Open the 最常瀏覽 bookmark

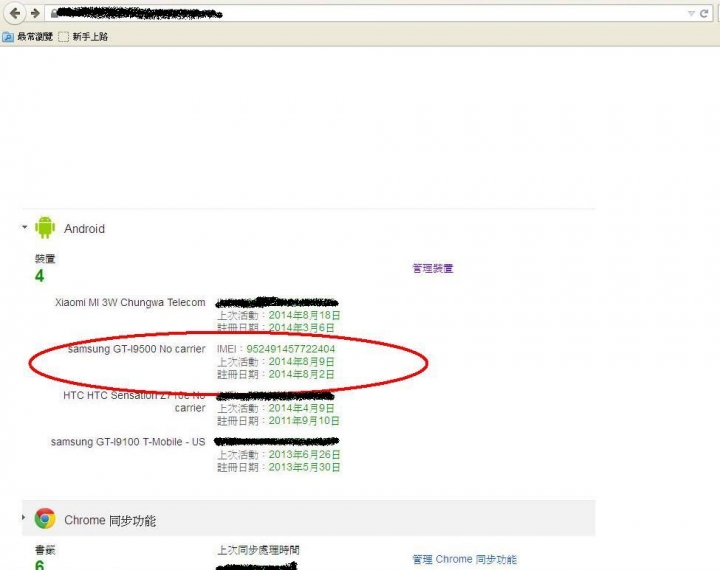coord(28,37)
